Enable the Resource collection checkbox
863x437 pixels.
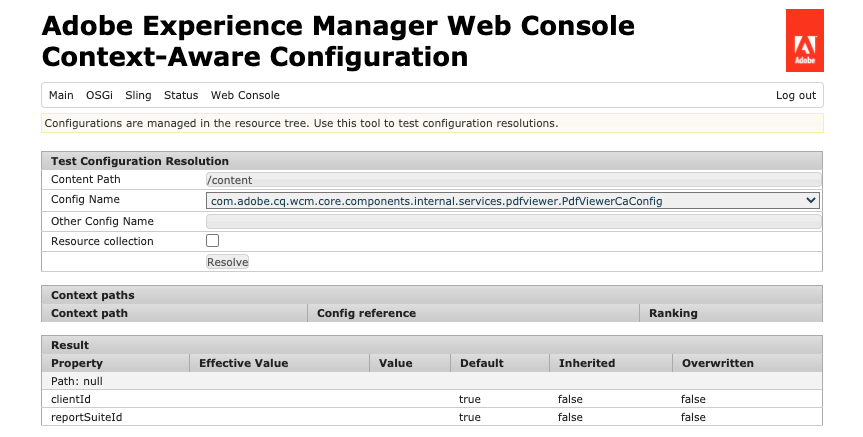click(212, 241)
